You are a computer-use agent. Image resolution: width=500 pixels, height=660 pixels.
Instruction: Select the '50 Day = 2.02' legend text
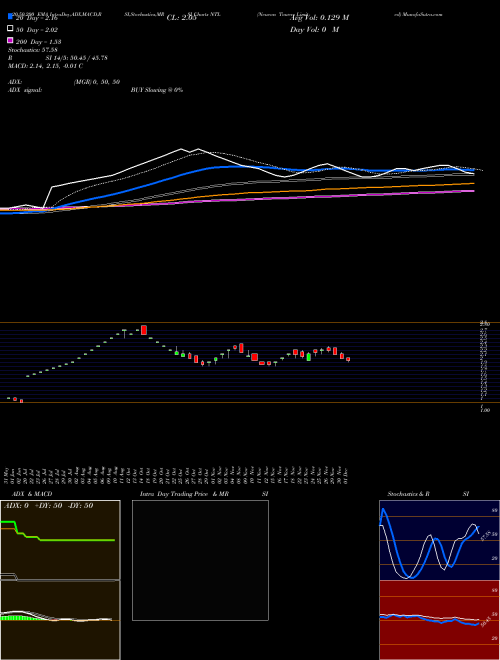tap(37, 30)
